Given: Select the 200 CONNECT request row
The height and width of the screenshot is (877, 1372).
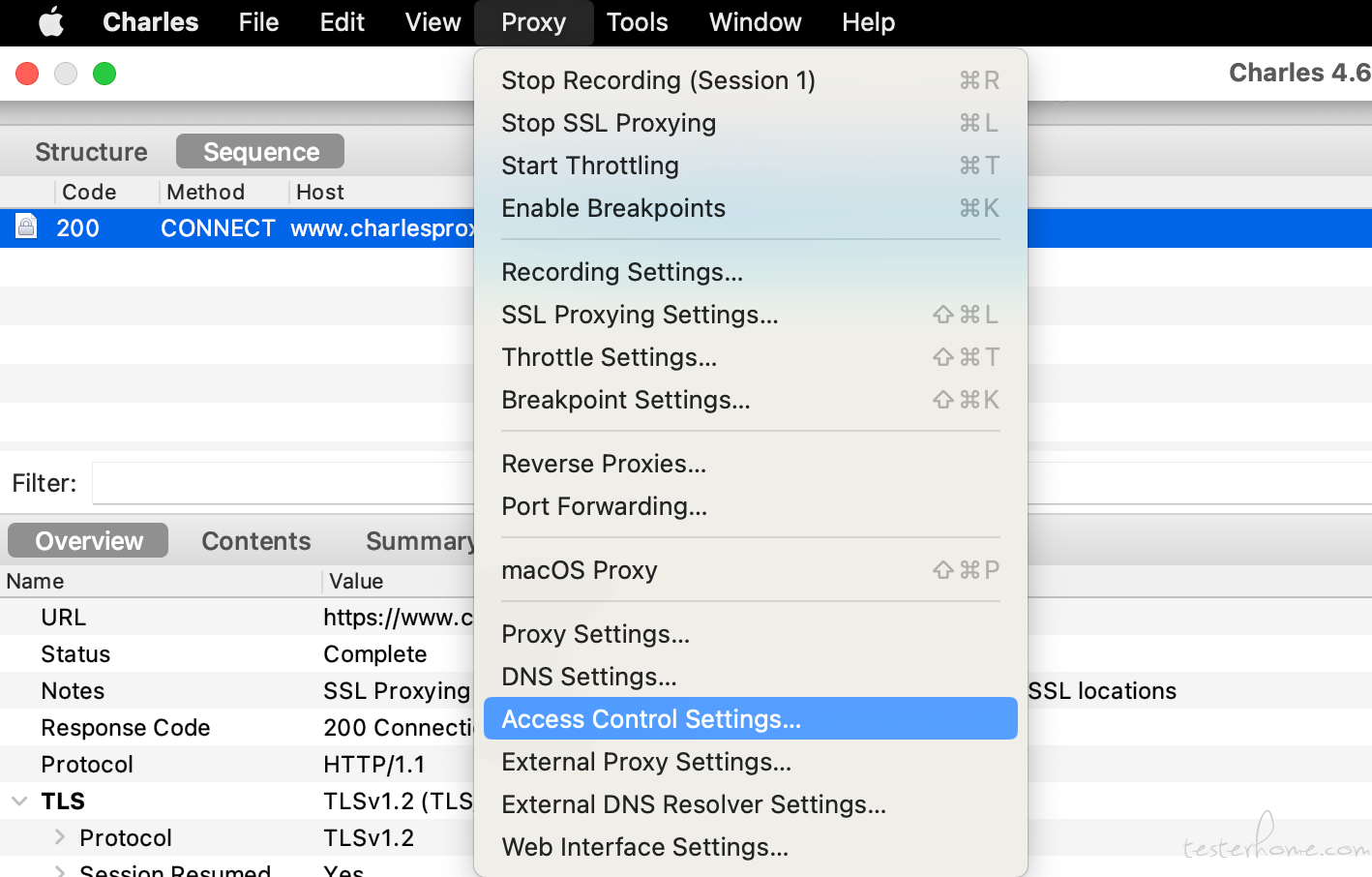Looking at the screenshot, I should tap(237, 228).
